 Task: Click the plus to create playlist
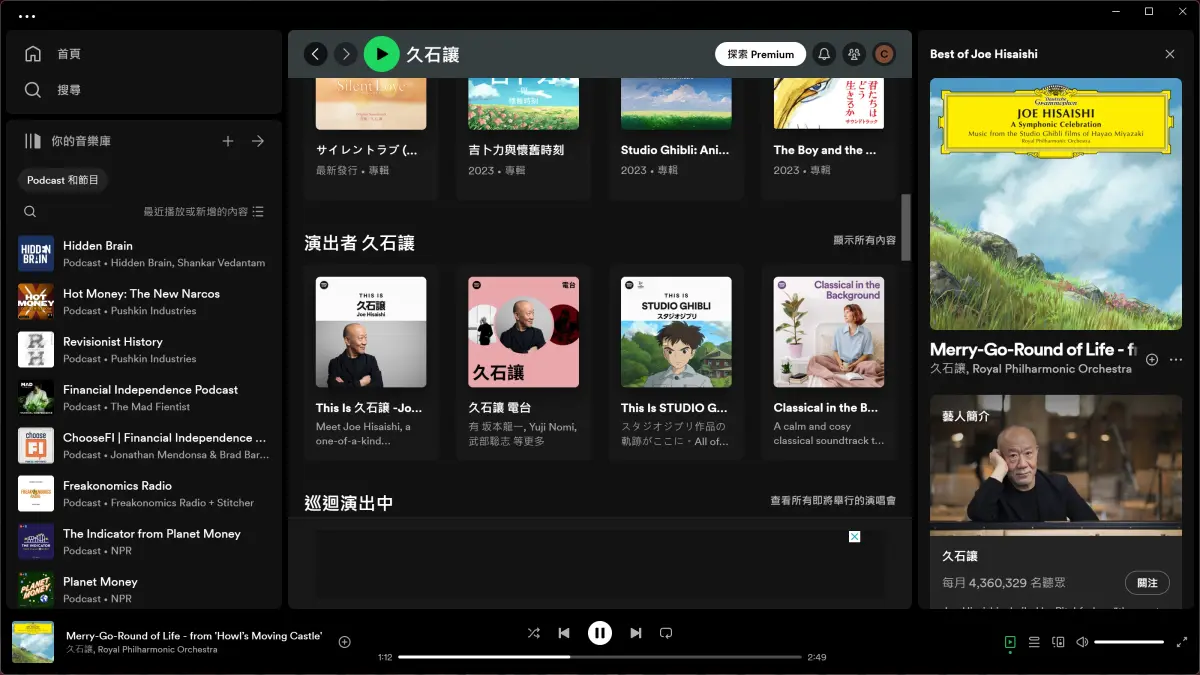tap(228, 141)
